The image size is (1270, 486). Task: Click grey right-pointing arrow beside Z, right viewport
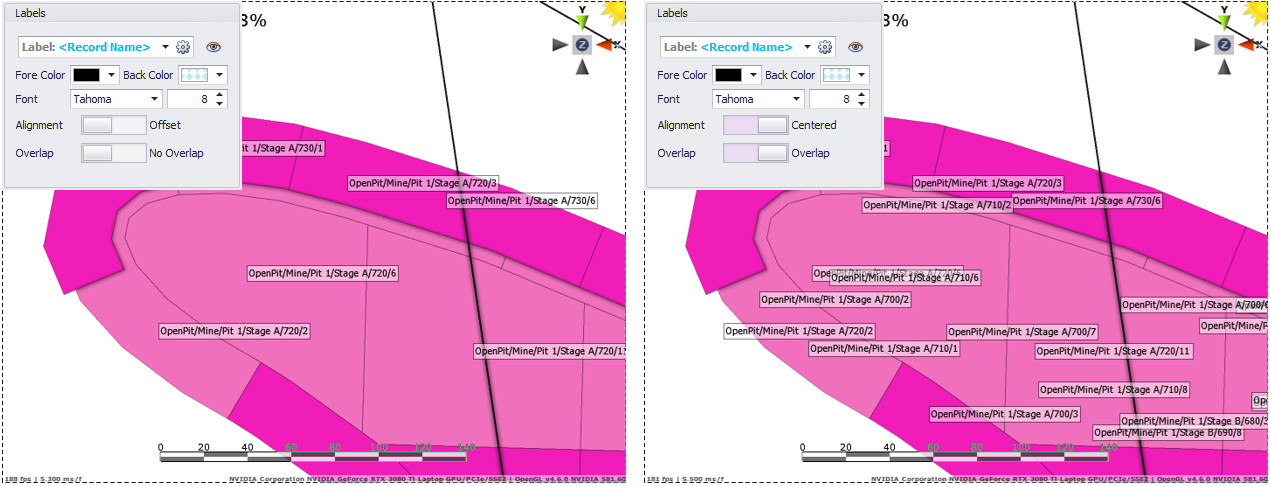(1202, 44)
